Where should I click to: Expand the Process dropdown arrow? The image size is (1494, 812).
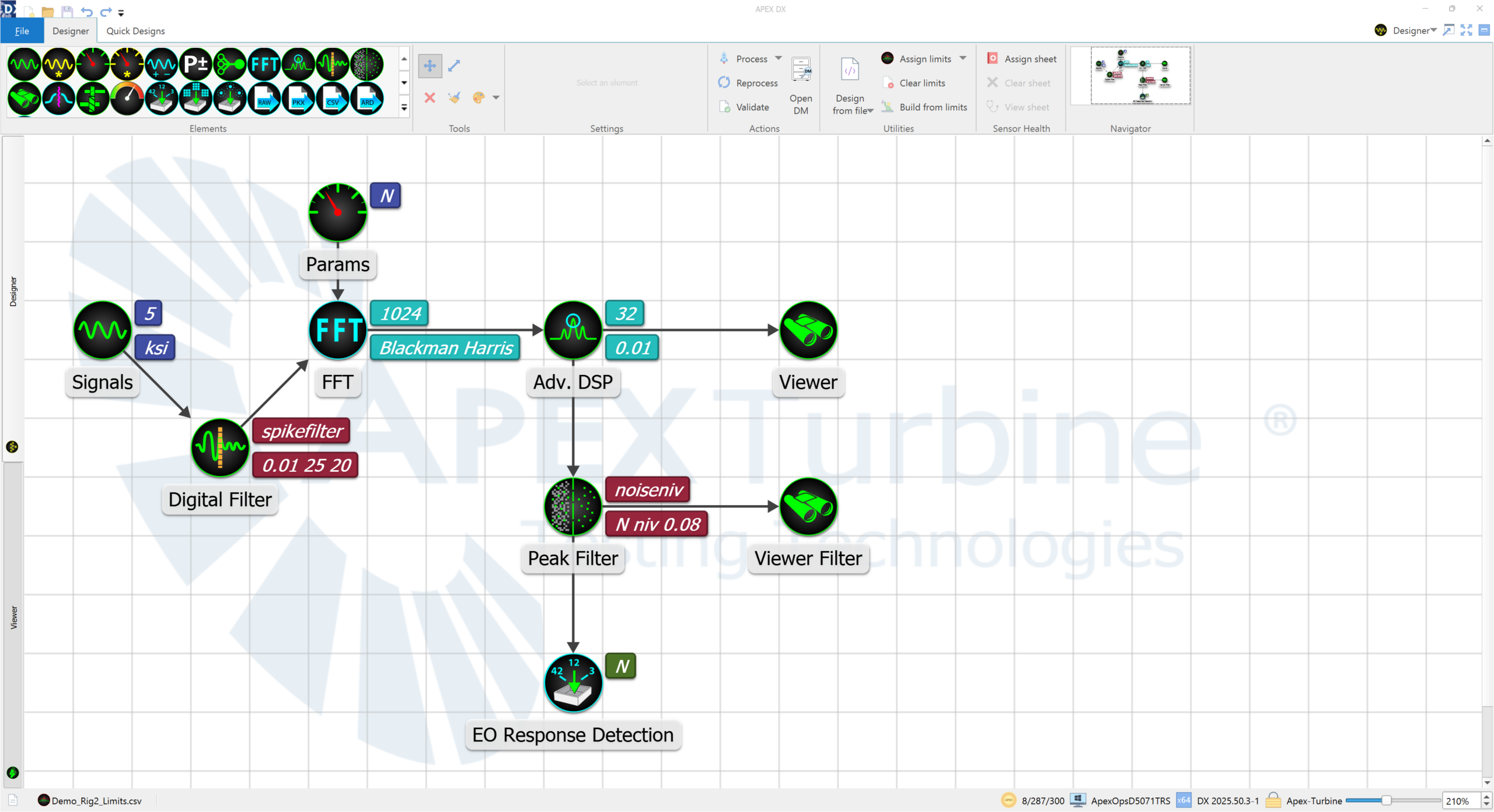779,58
